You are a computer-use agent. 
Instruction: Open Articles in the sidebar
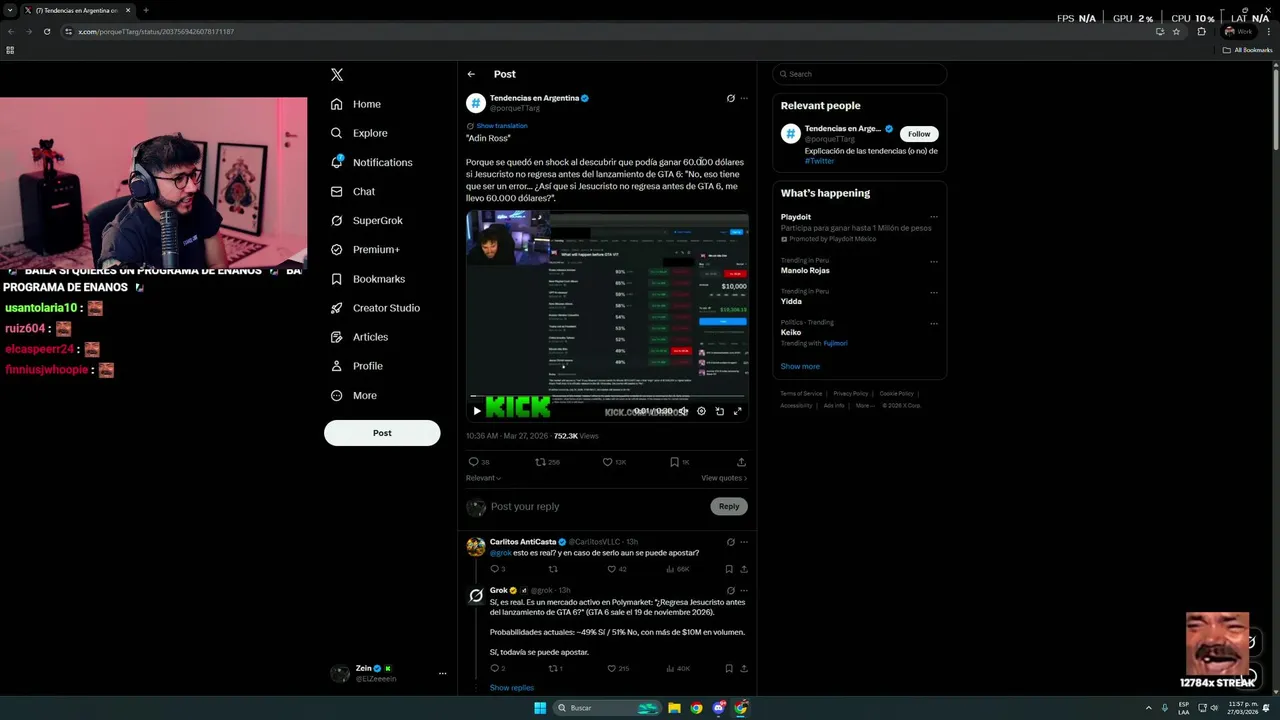tap(359, 337)
